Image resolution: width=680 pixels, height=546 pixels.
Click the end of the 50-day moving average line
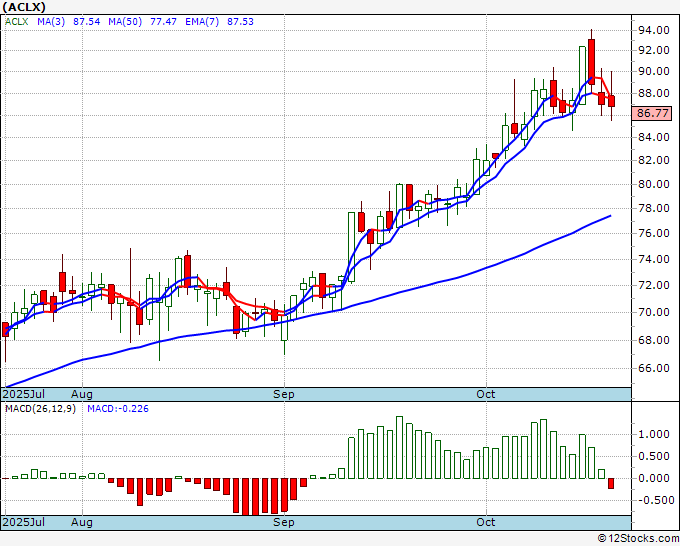click(x=611, y=216)
